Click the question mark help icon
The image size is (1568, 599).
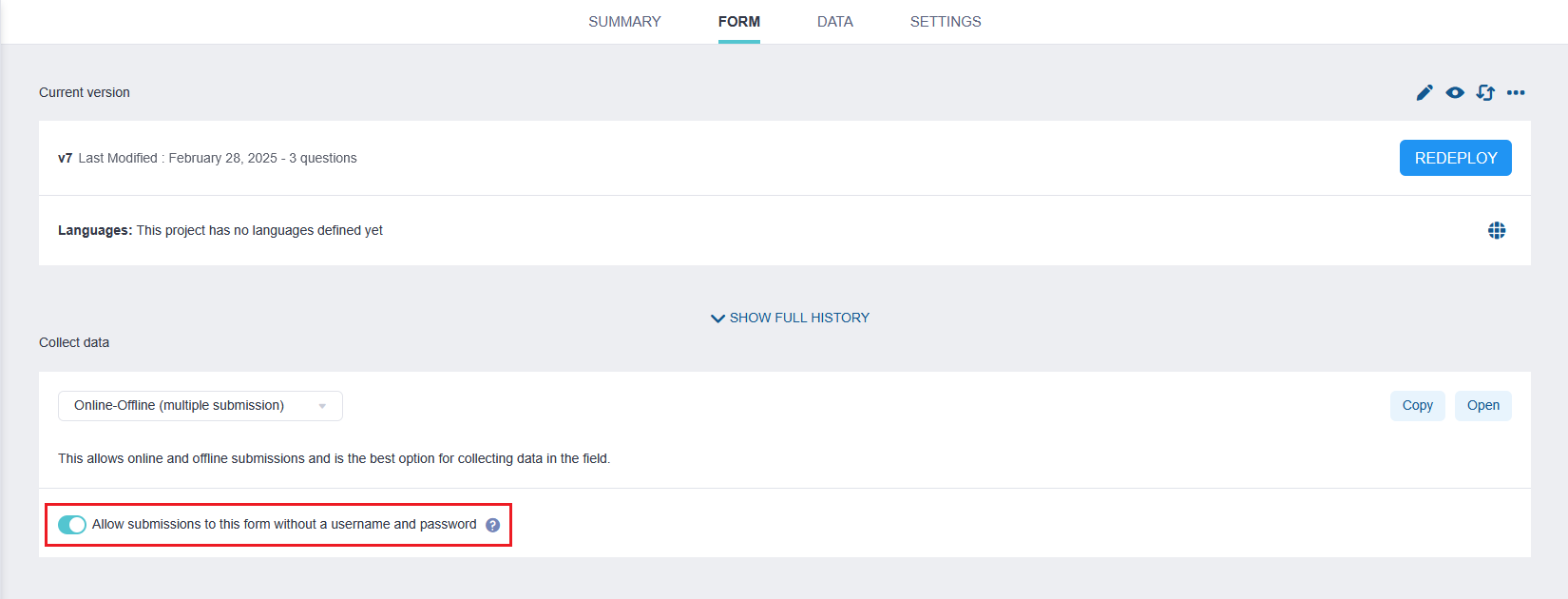click(492, 525)
